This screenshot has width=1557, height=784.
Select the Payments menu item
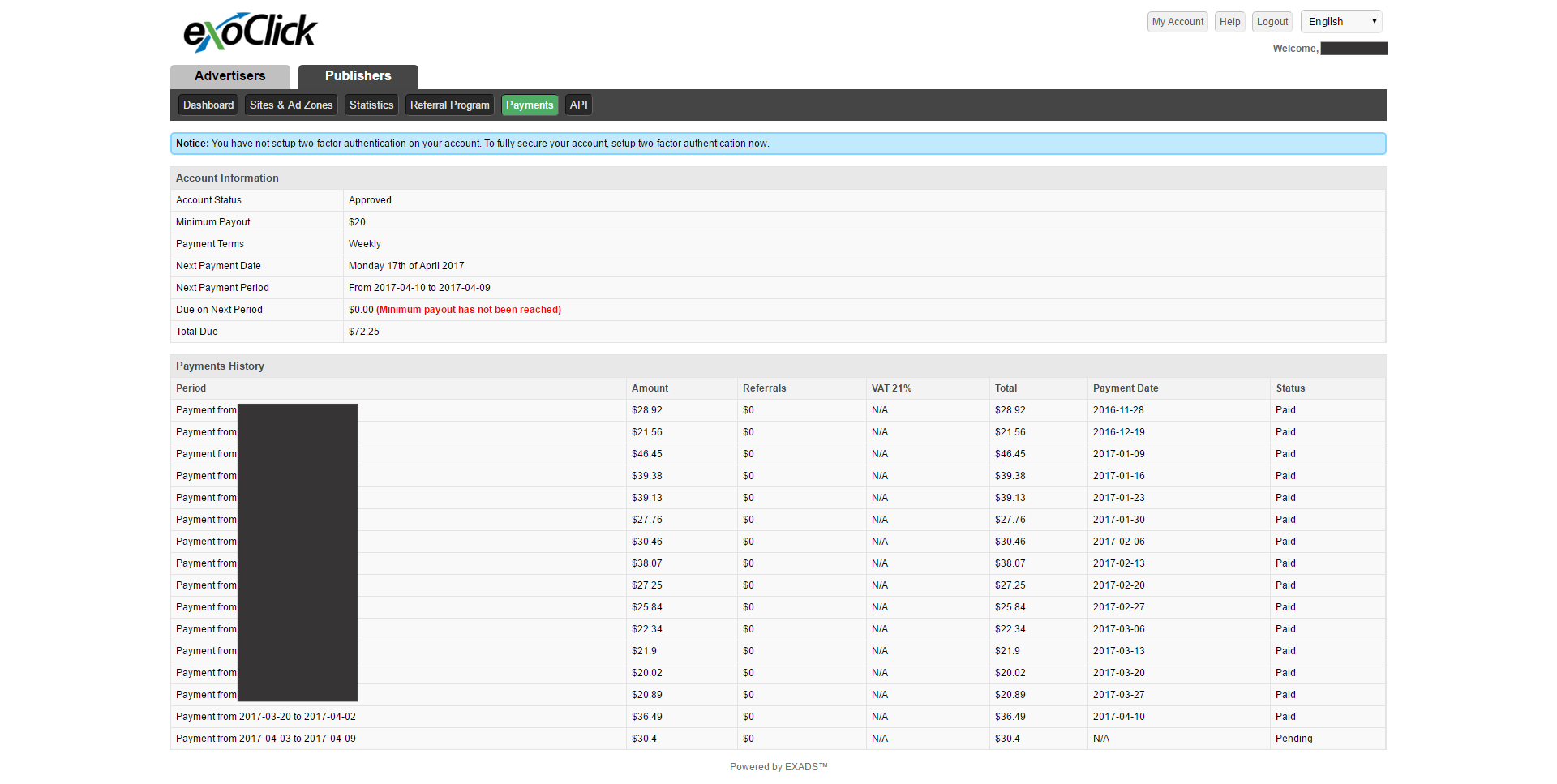530,105
